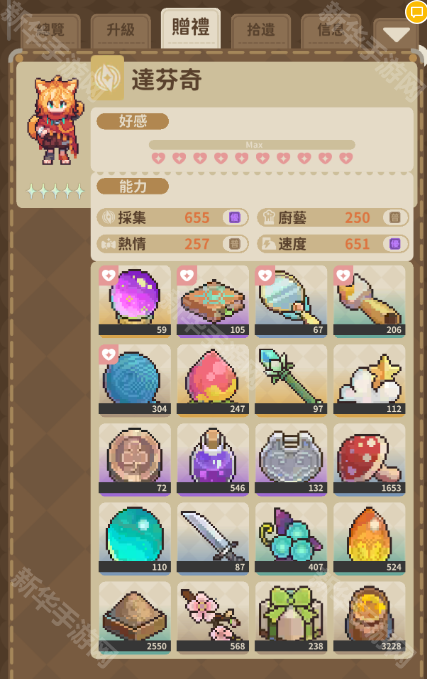Choose the blue yarn ball gift
Image resolution: width=427 pixels, height=679 pixels.
point(135,380)
